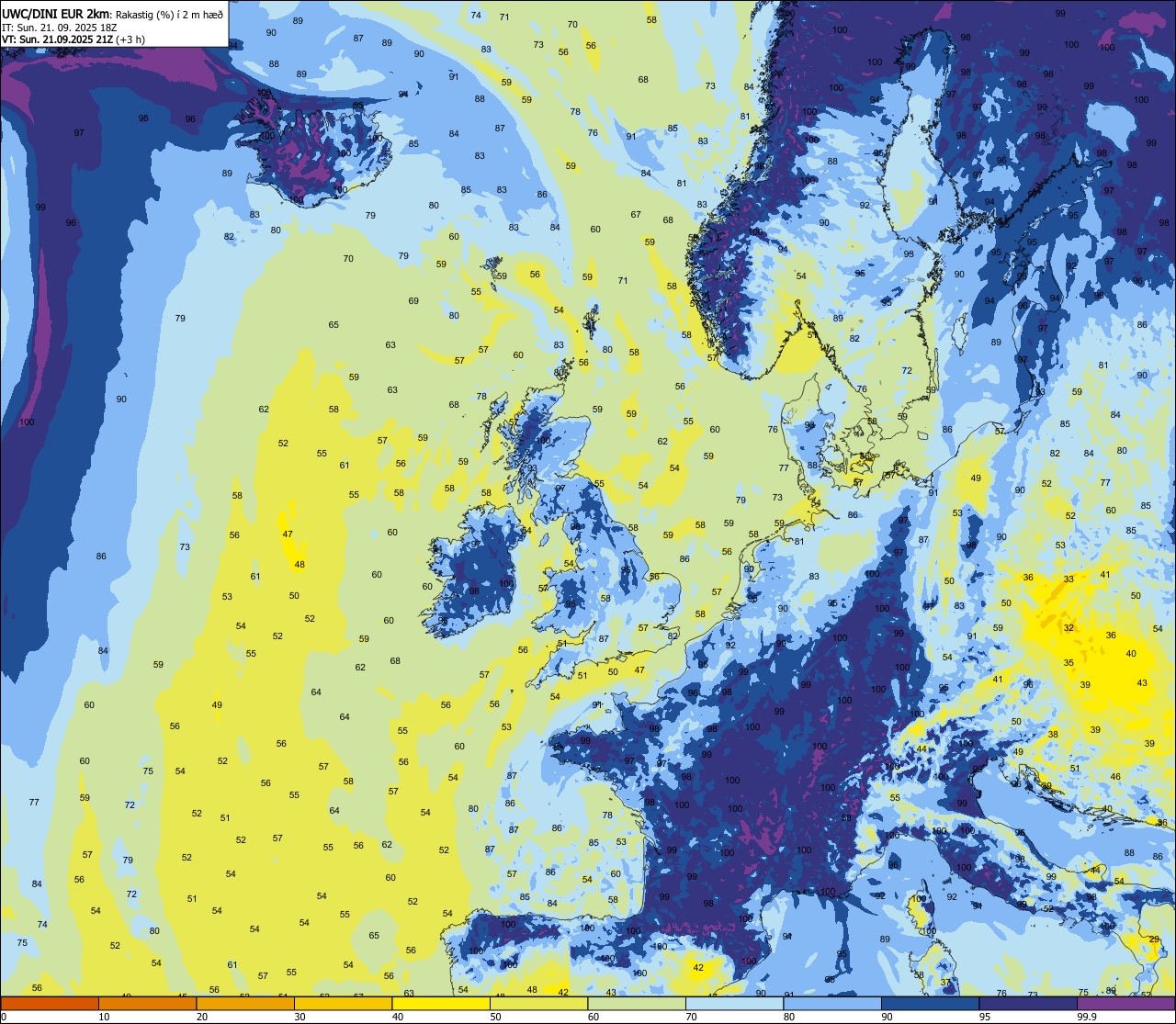This screenshot has width=1176, height=1024.
Task: Pick the 50–60 pale yellow legend swatch
Action: pos(538,1004)
